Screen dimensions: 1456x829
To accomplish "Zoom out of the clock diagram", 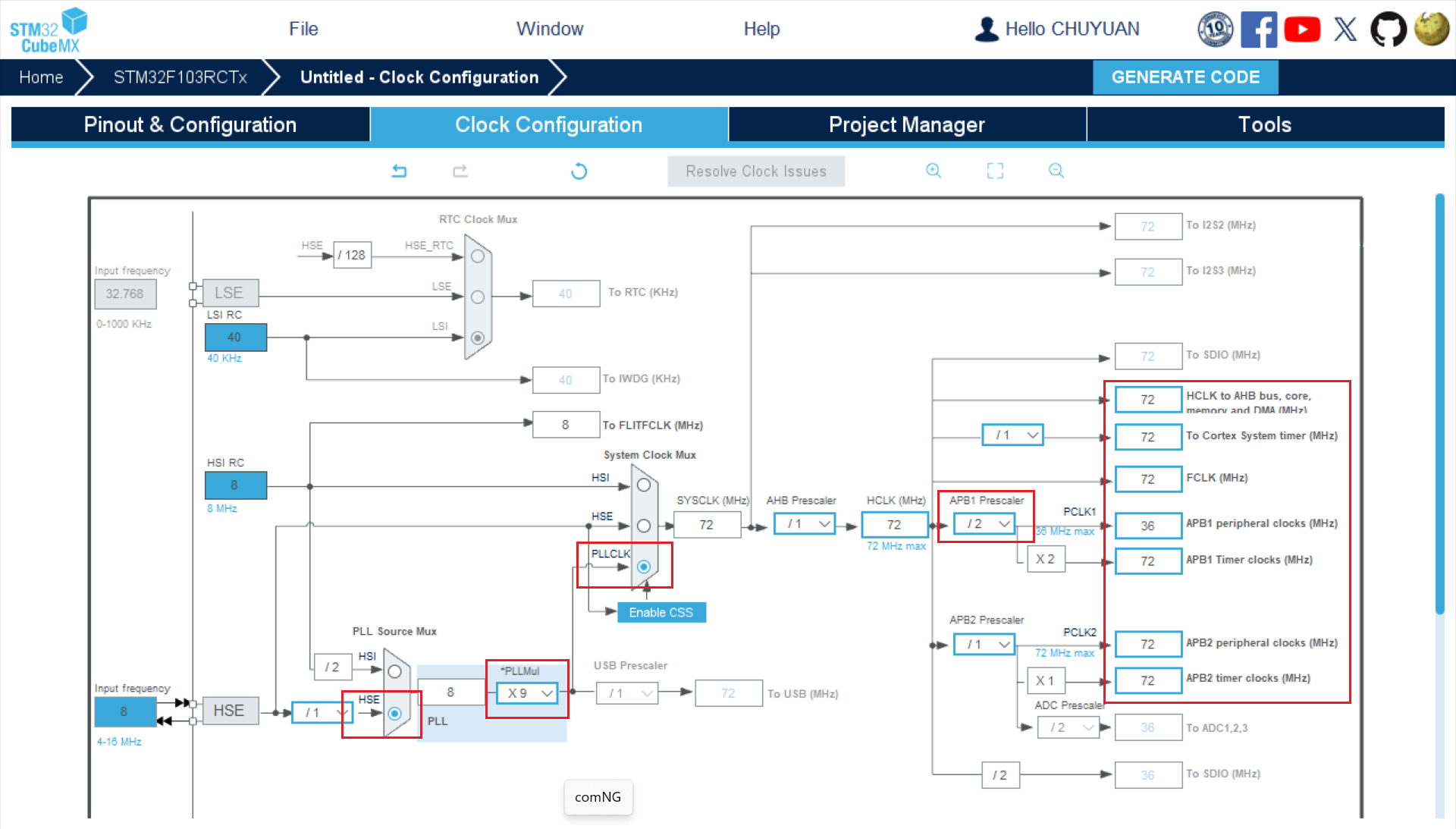I will [1056, 171].
